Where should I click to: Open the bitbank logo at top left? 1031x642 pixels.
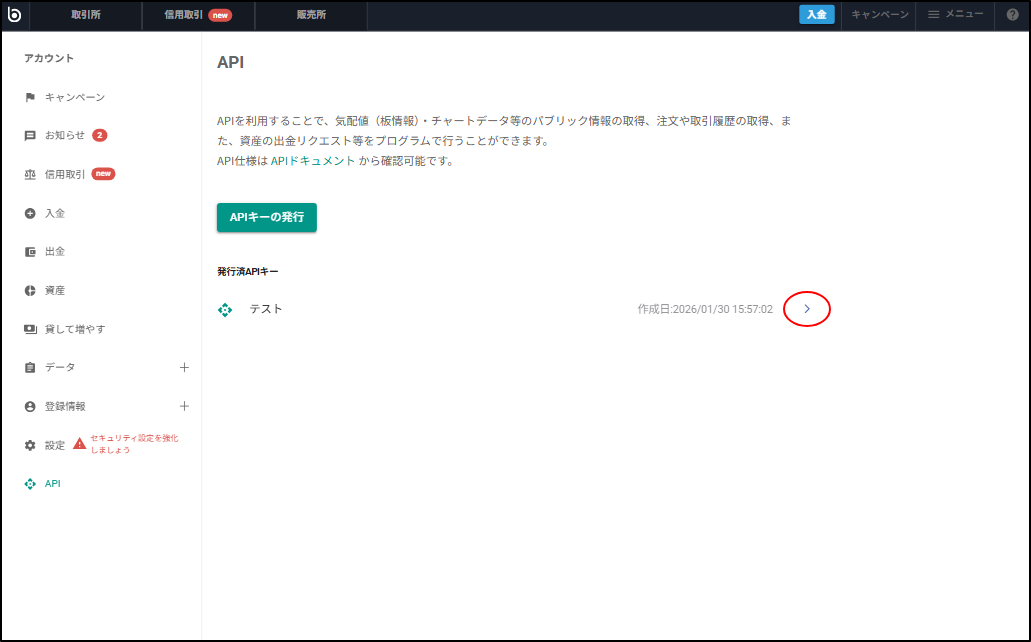[14, 15]
